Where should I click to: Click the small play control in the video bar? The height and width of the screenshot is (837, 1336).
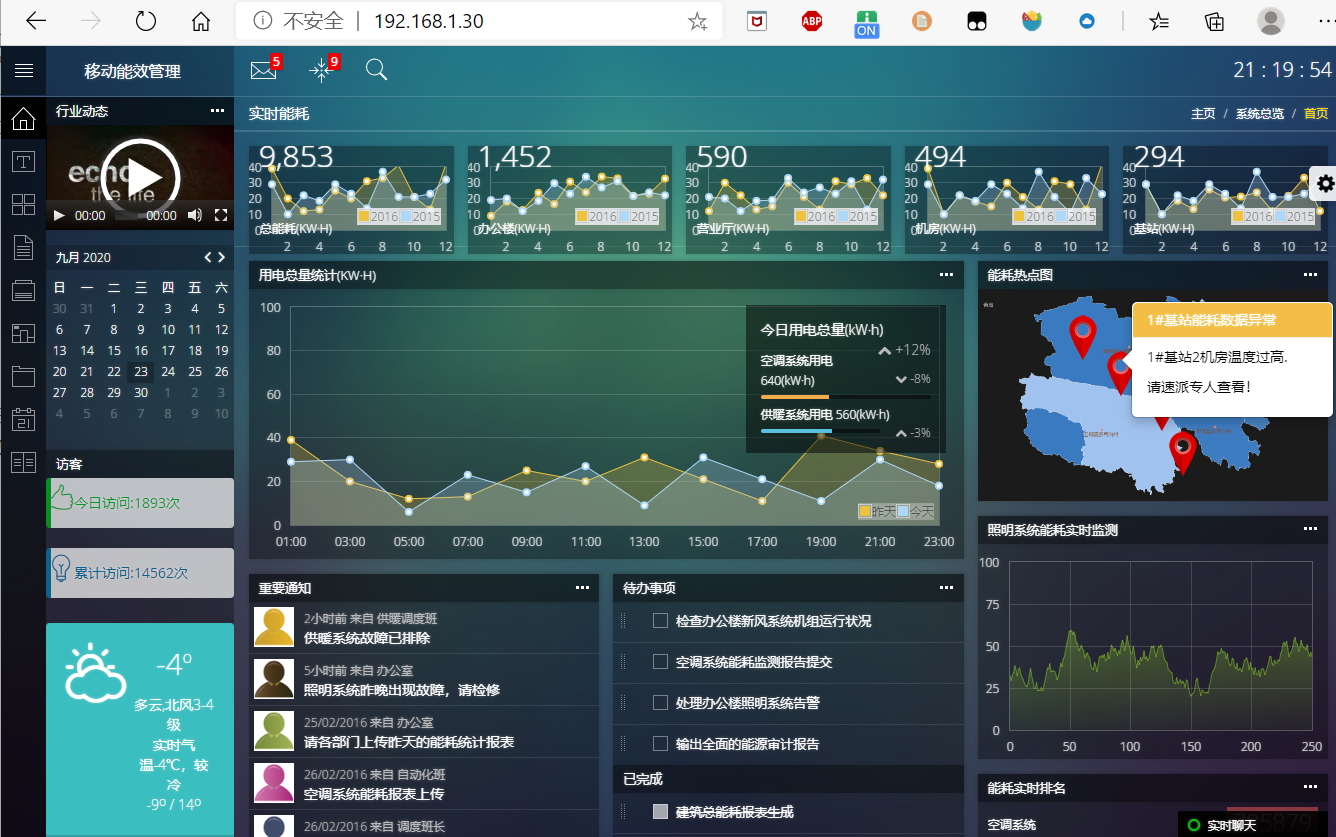coord(59,215)
